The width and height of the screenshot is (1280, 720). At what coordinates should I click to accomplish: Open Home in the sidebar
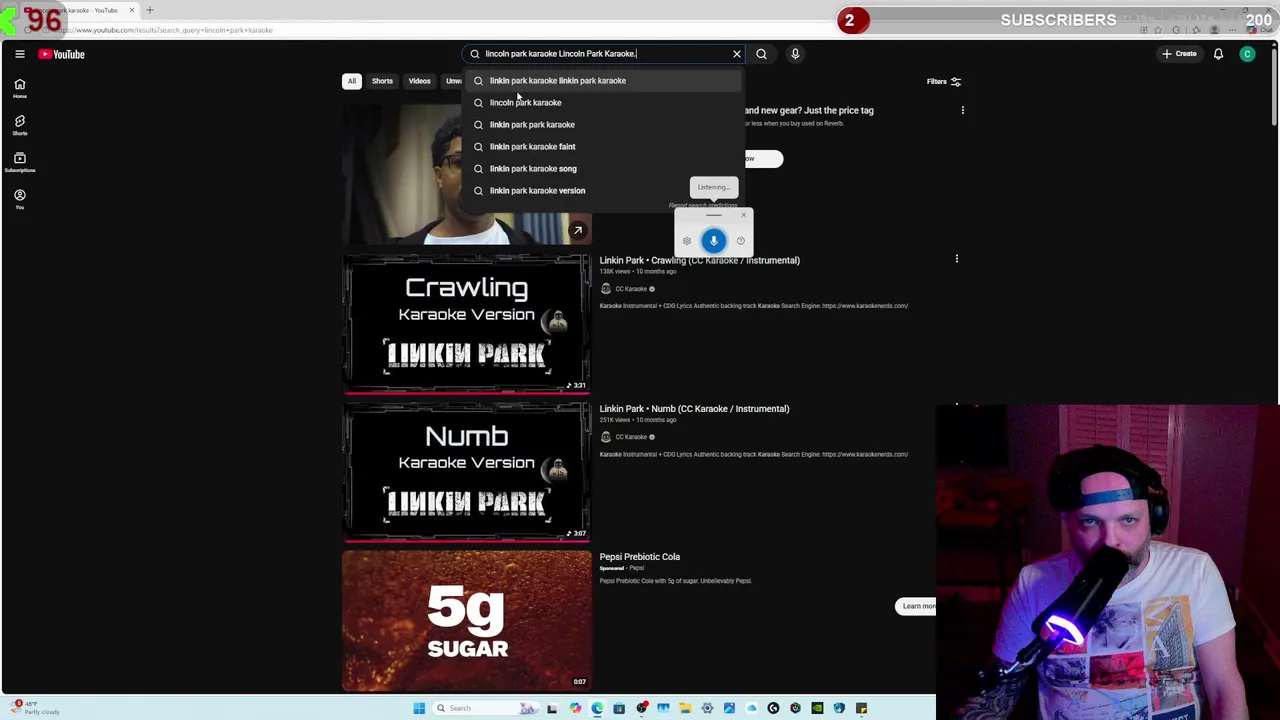[19, 88]
